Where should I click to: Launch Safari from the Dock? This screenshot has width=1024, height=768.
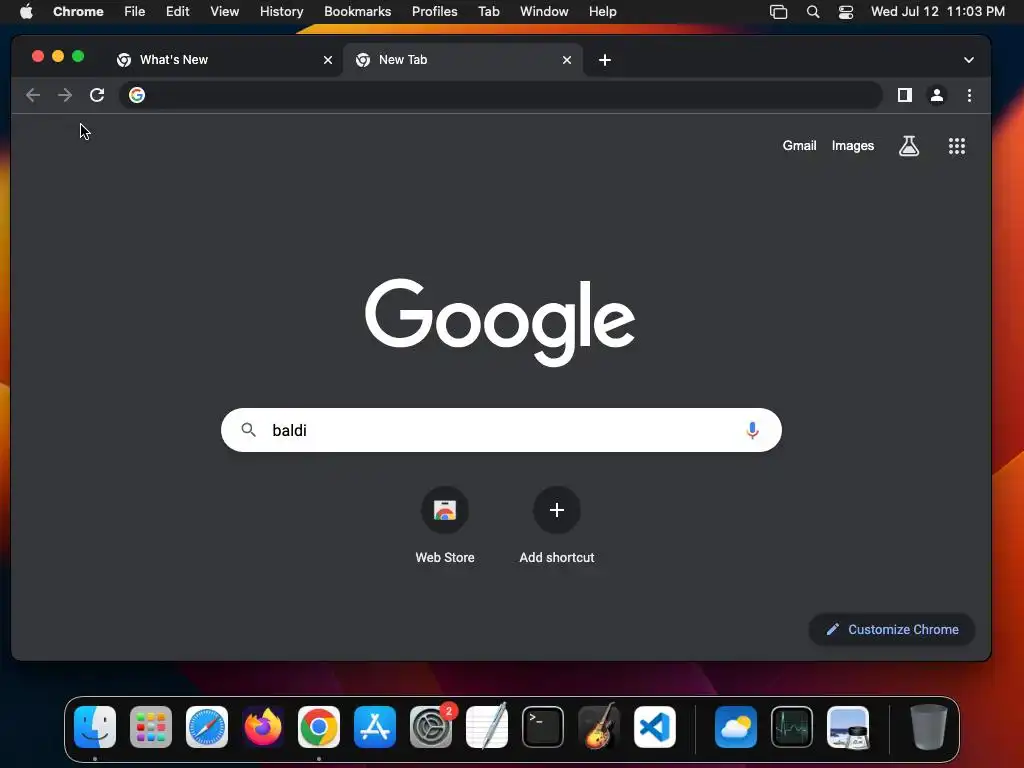point(207,727)
